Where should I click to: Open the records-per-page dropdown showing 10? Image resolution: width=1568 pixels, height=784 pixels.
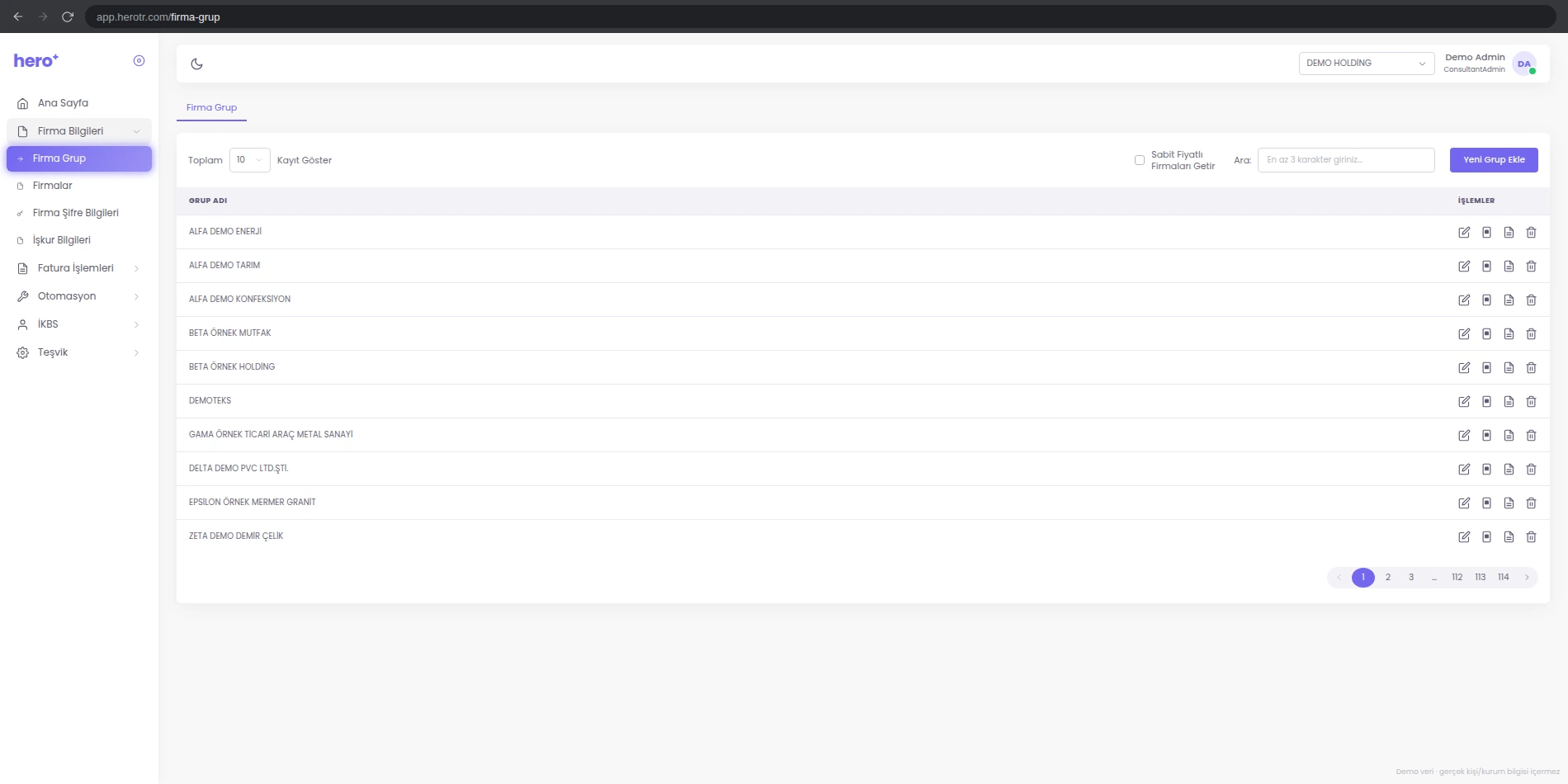pyautogui.click(x=249, y=160)
